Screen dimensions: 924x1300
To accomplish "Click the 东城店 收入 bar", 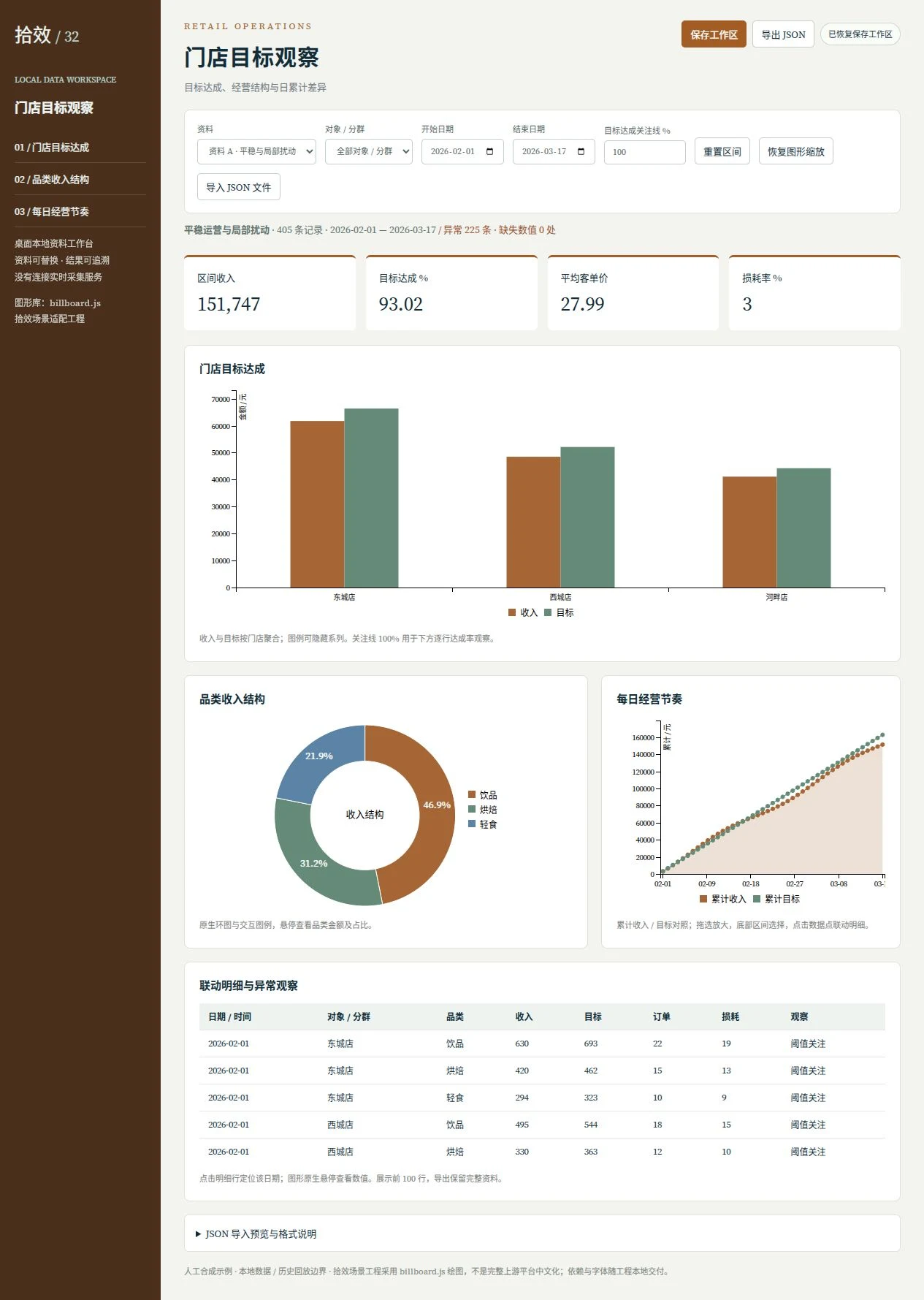I will click(x=317, y=504).
